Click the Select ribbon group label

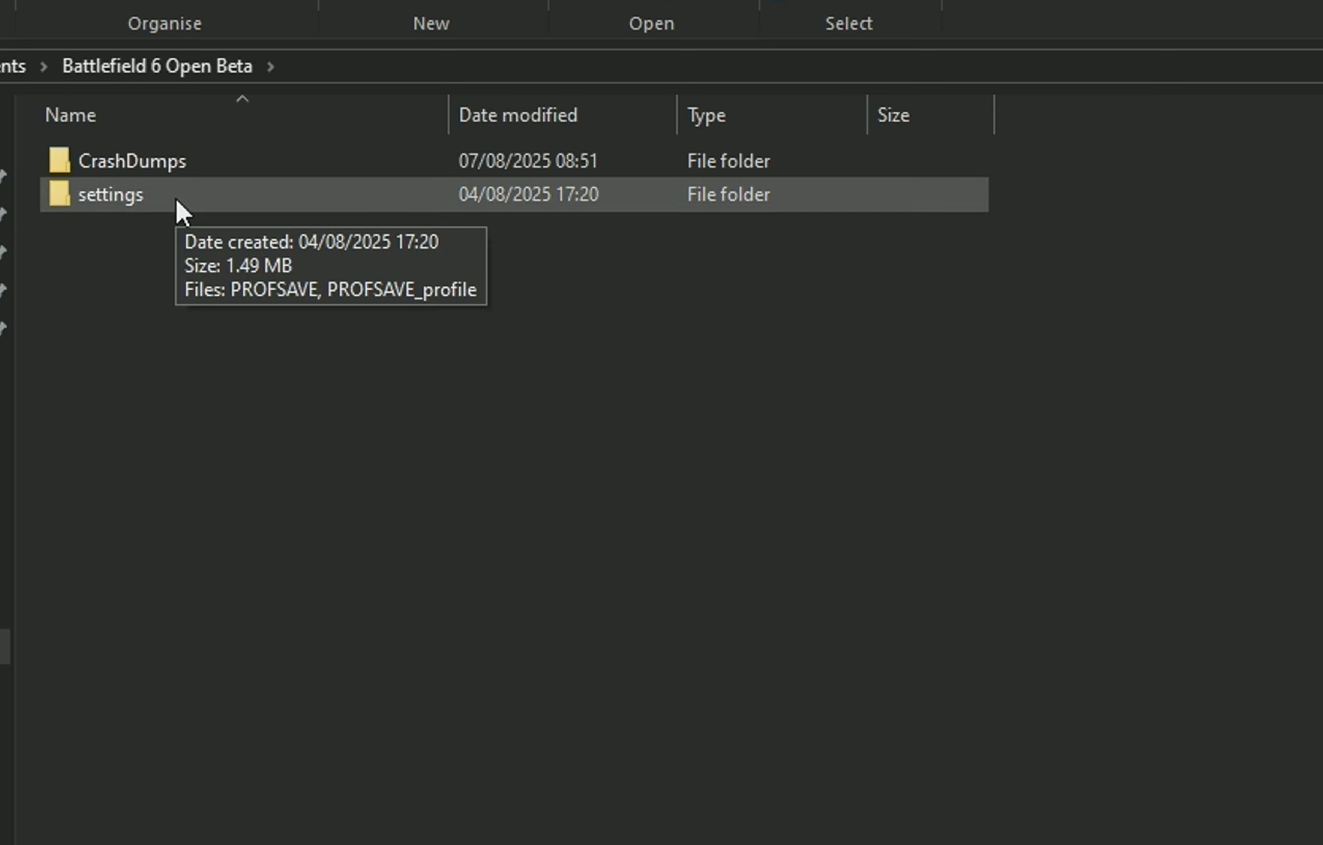tap(848, 23)
